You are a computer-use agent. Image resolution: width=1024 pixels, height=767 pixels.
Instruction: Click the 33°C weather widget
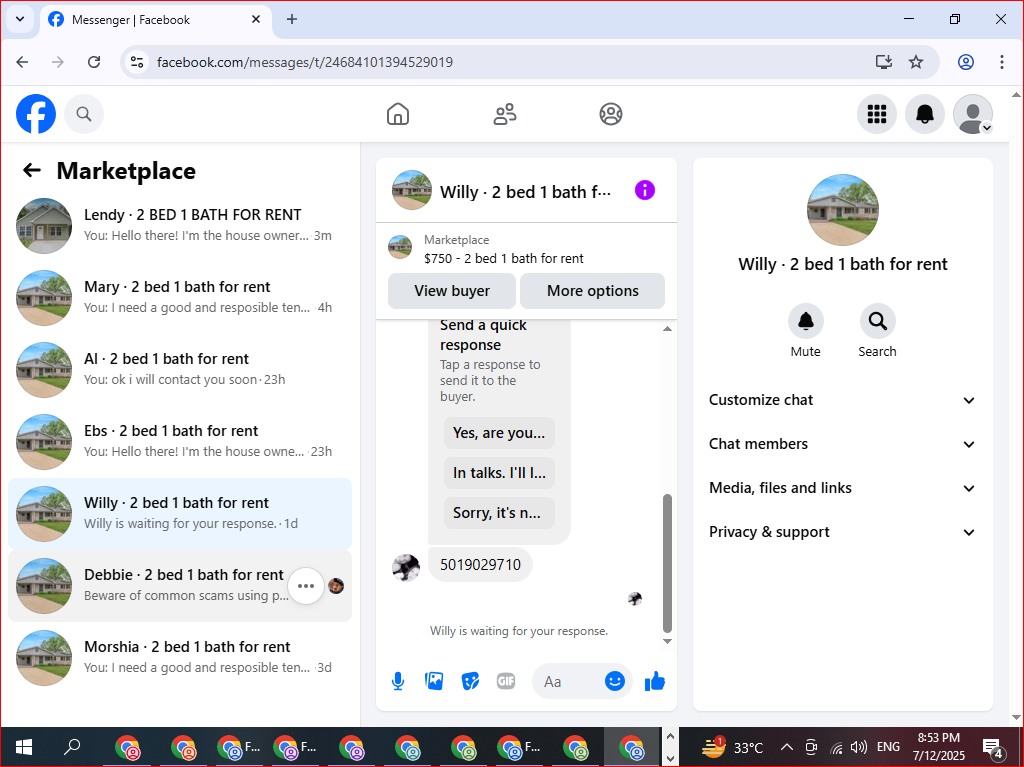[x=733, y=747]
